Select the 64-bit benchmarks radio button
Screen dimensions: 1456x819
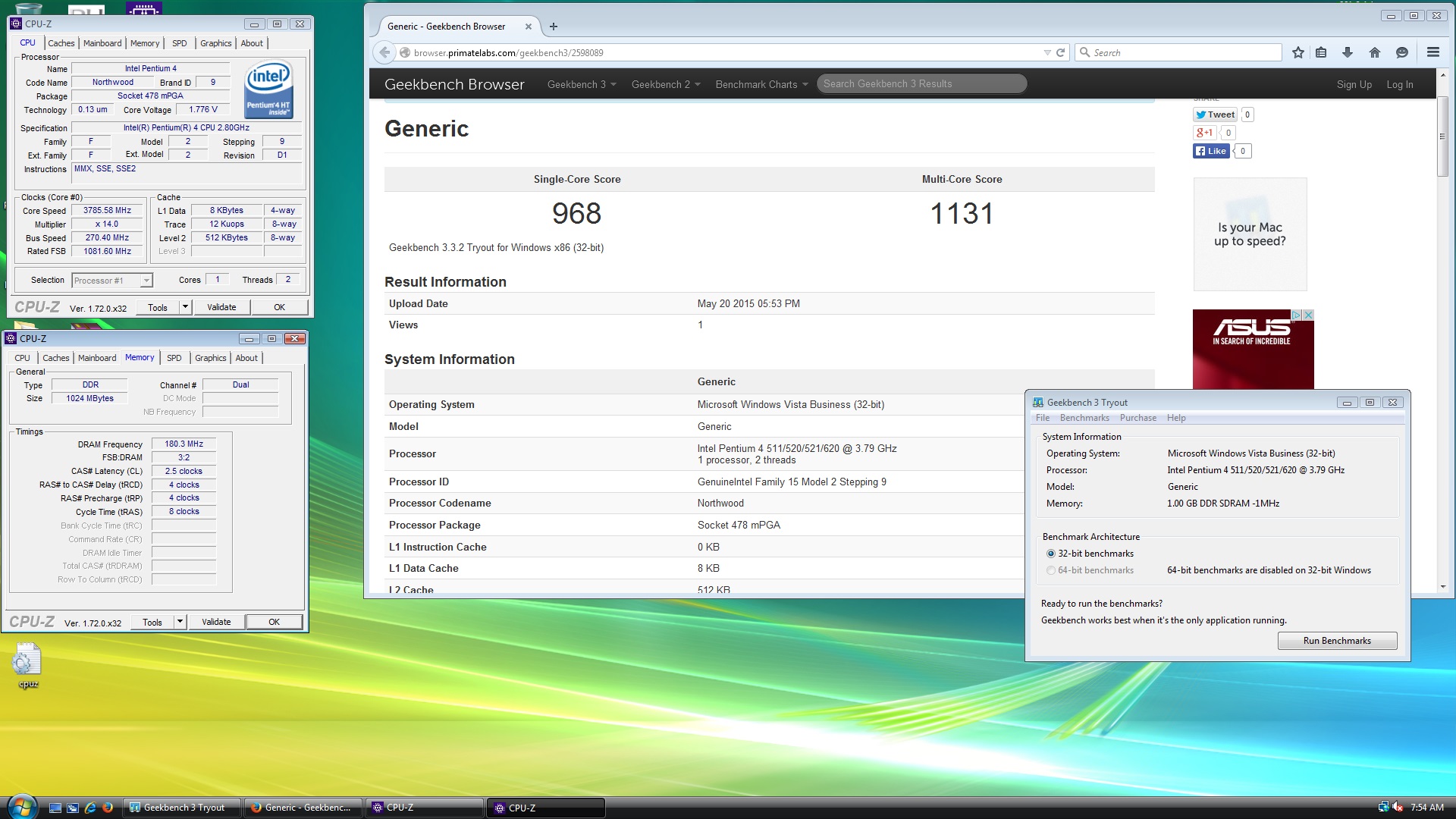coord(1050,570)
